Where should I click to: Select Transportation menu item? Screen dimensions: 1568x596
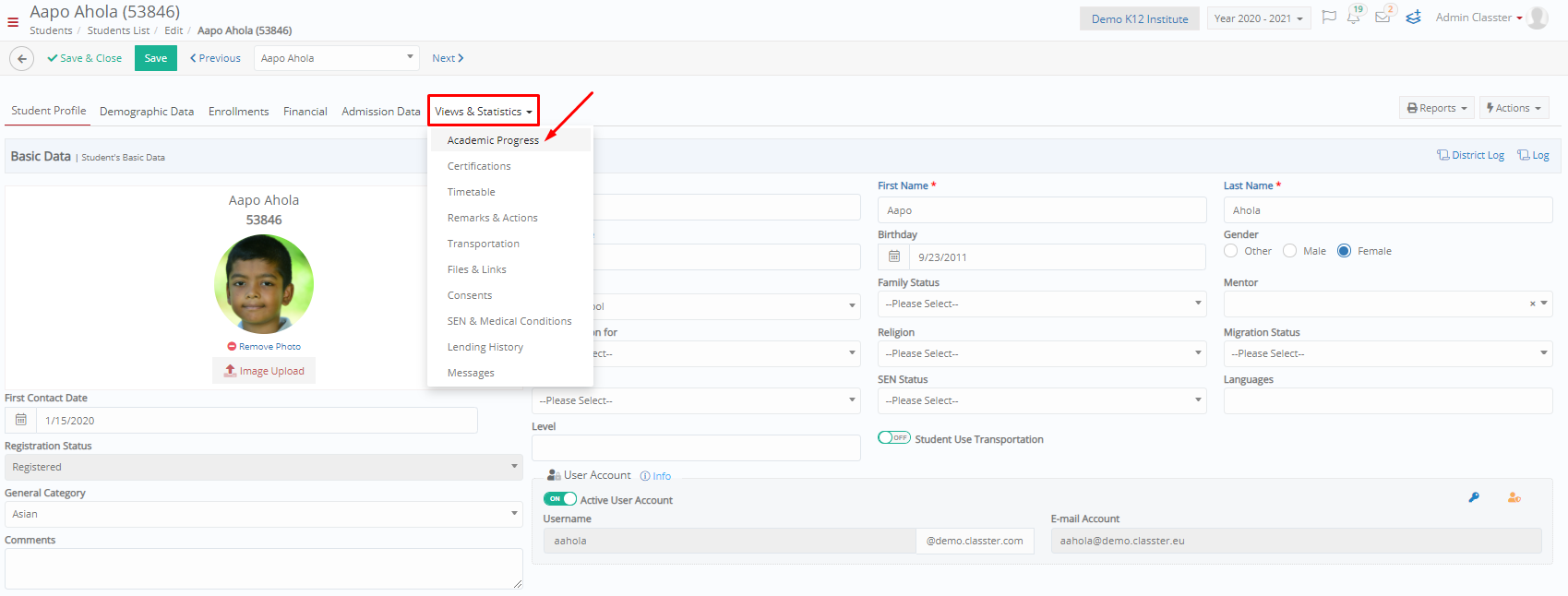(510, 244)
